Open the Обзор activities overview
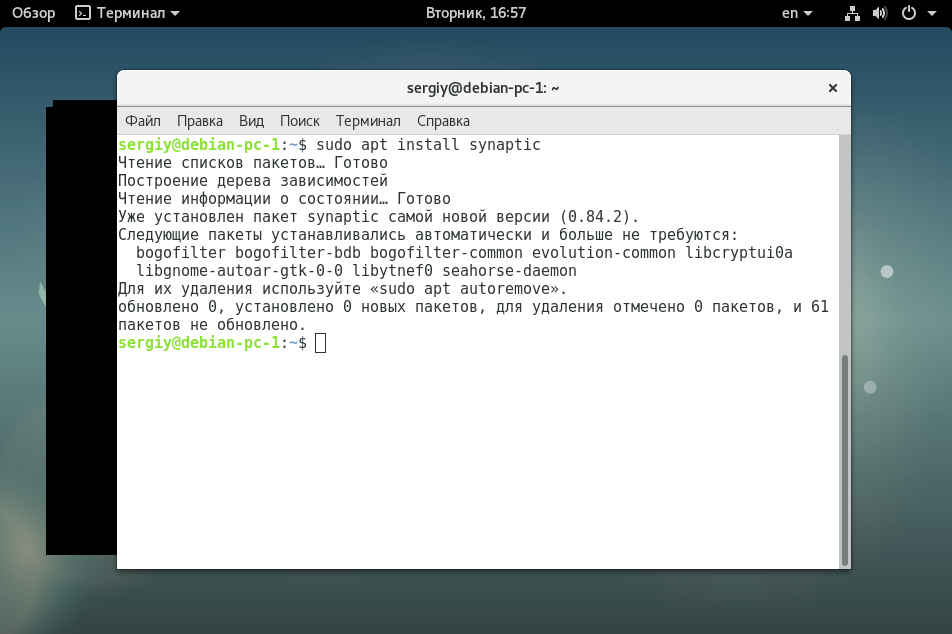 [33, 13]
